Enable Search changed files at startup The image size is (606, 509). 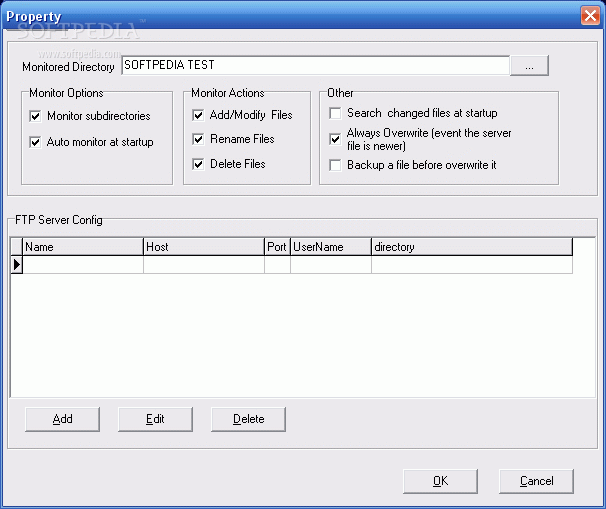coord(335,113)
